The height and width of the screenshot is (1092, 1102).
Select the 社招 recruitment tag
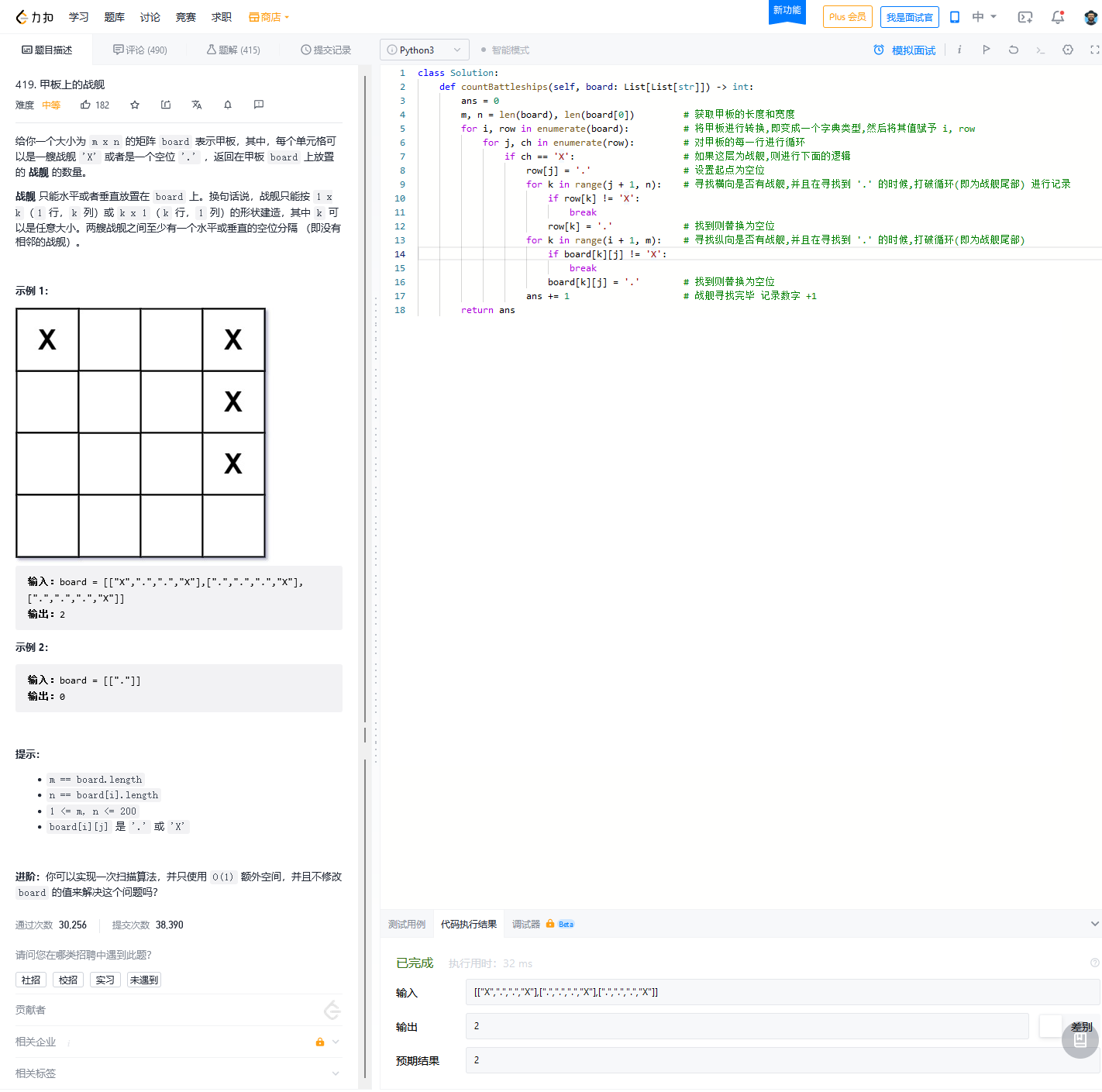pos(31,980)
